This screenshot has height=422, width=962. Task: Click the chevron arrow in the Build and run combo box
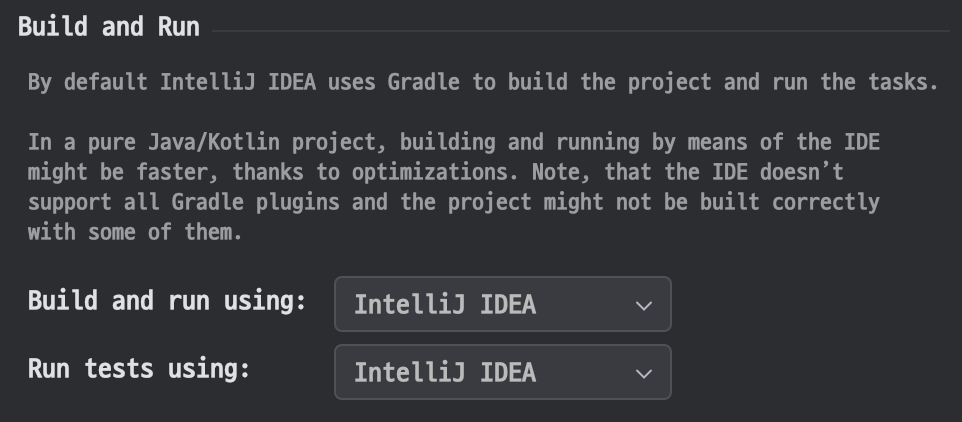(644, 305)
